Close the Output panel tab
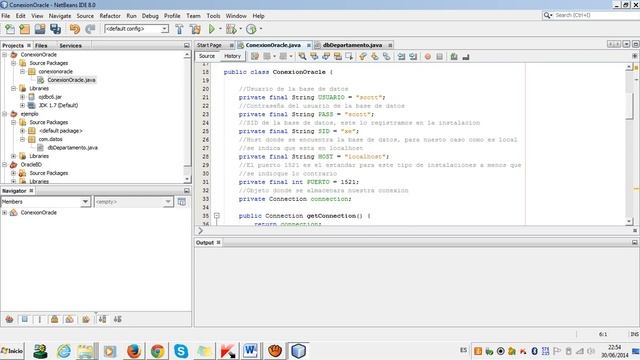The width and height of the screenshot is (640, 360). (218, 242)
